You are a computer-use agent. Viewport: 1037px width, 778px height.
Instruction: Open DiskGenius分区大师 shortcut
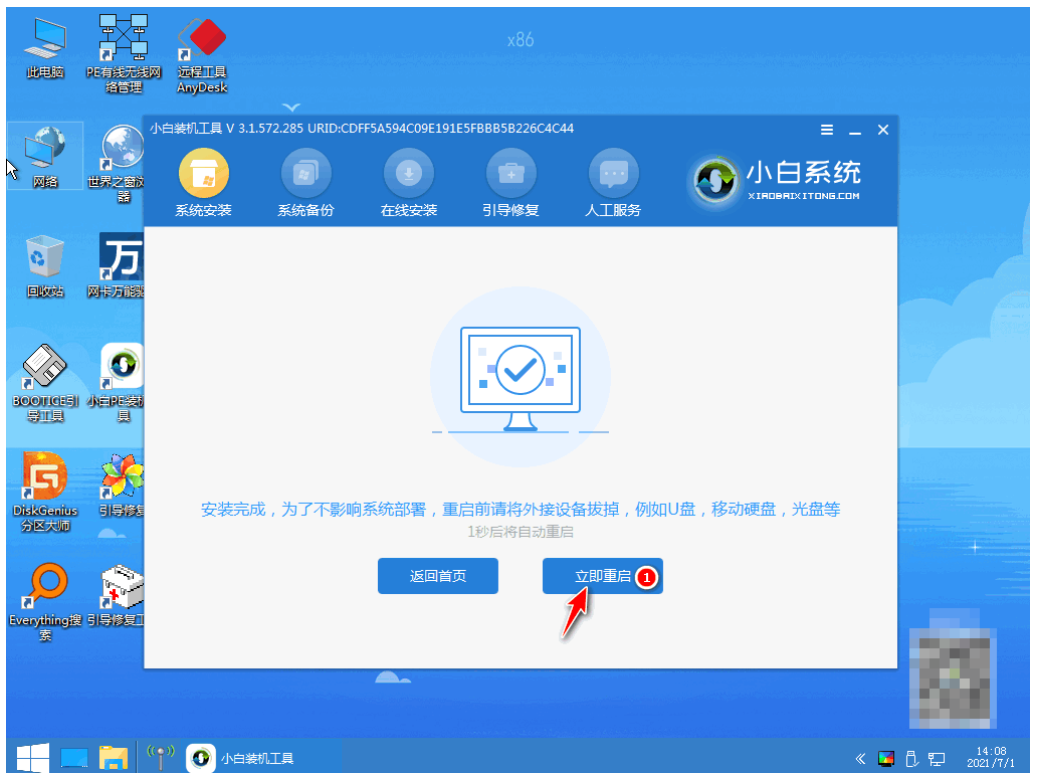pos(45,492)
